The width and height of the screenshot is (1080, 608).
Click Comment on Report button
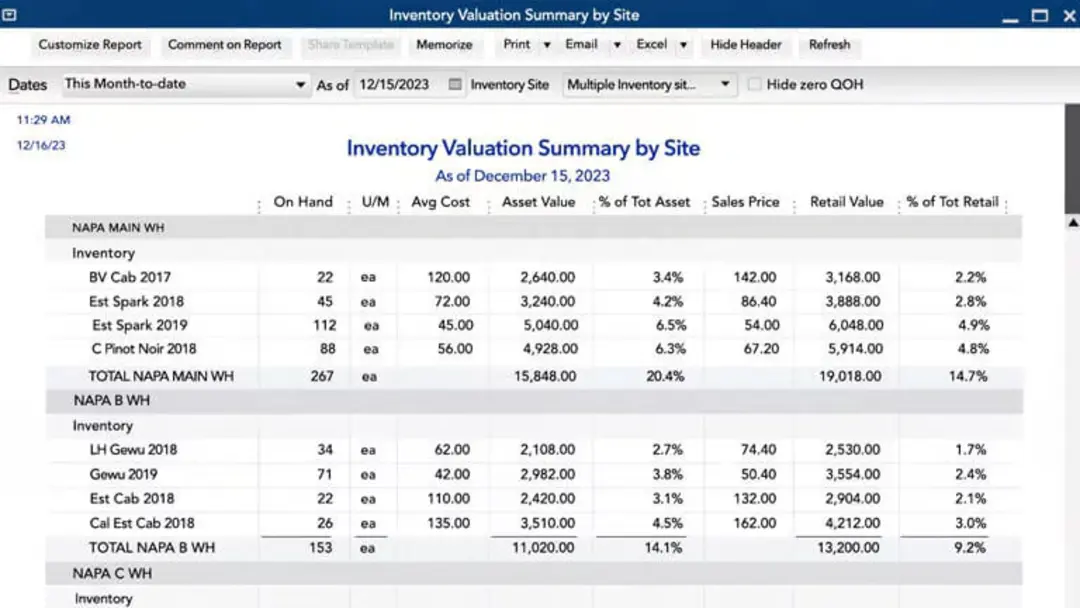(225, 45)
